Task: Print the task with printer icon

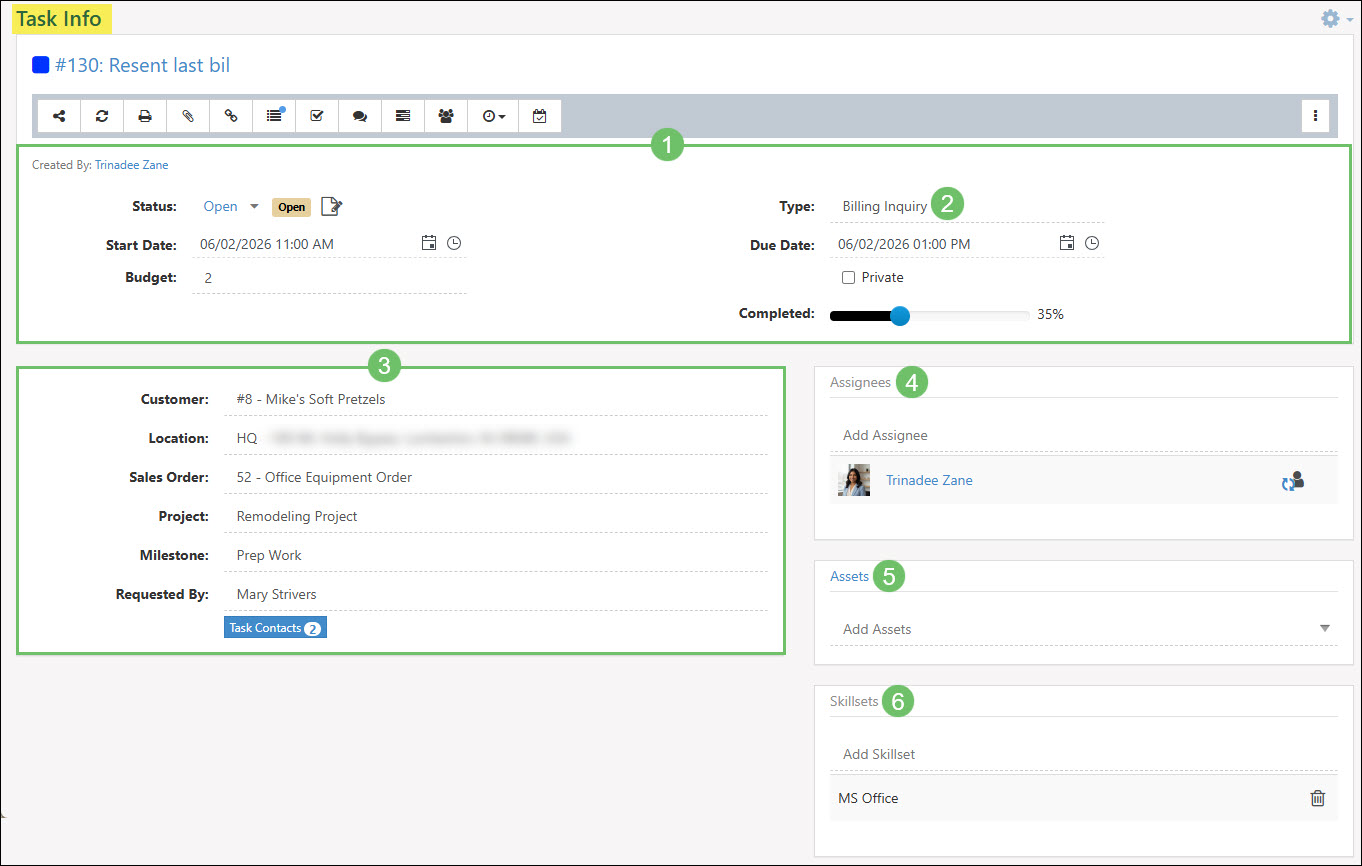Action: point(145,116)
